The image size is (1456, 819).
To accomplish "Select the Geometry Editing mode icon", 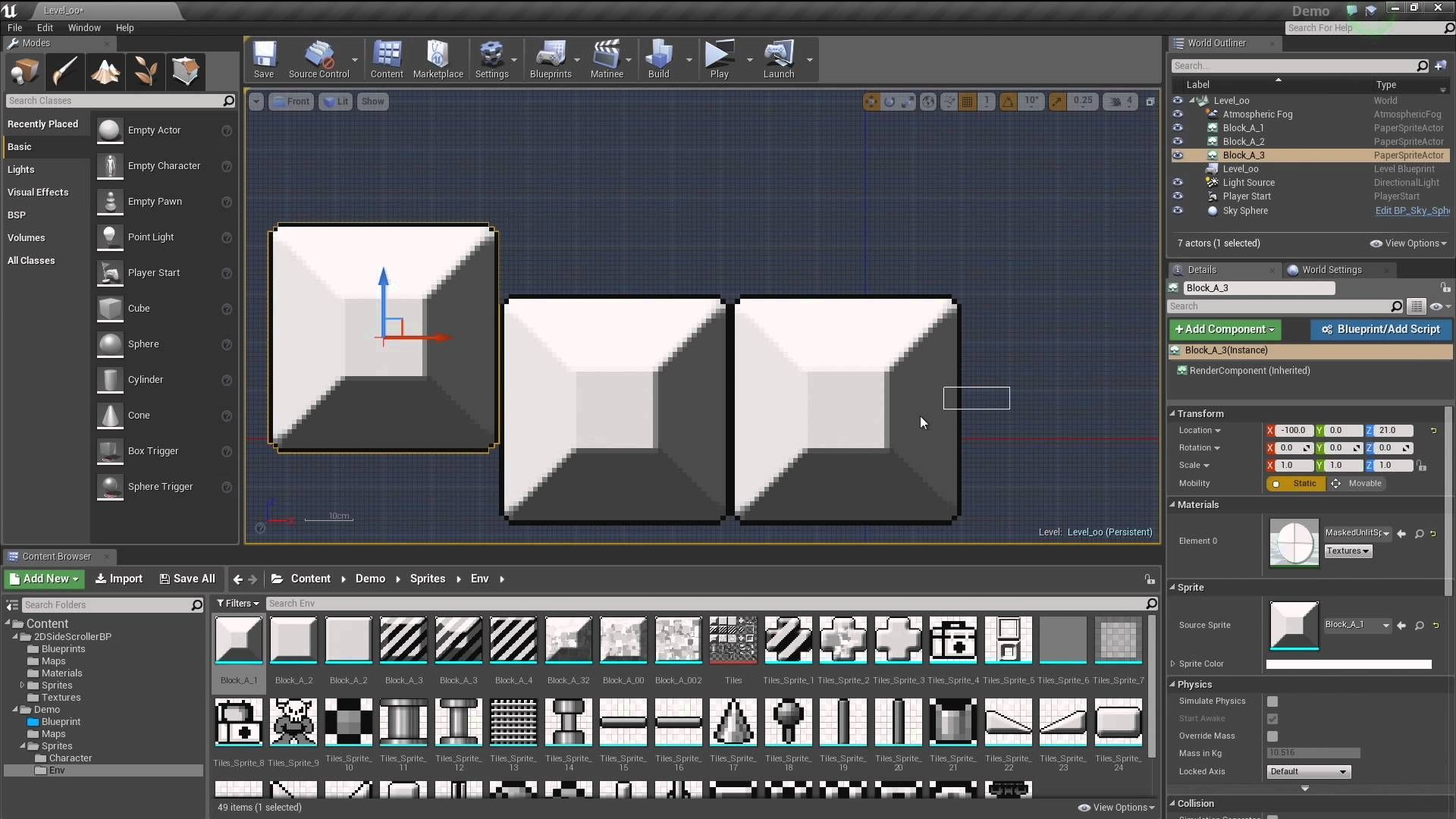I will (186, 72).
